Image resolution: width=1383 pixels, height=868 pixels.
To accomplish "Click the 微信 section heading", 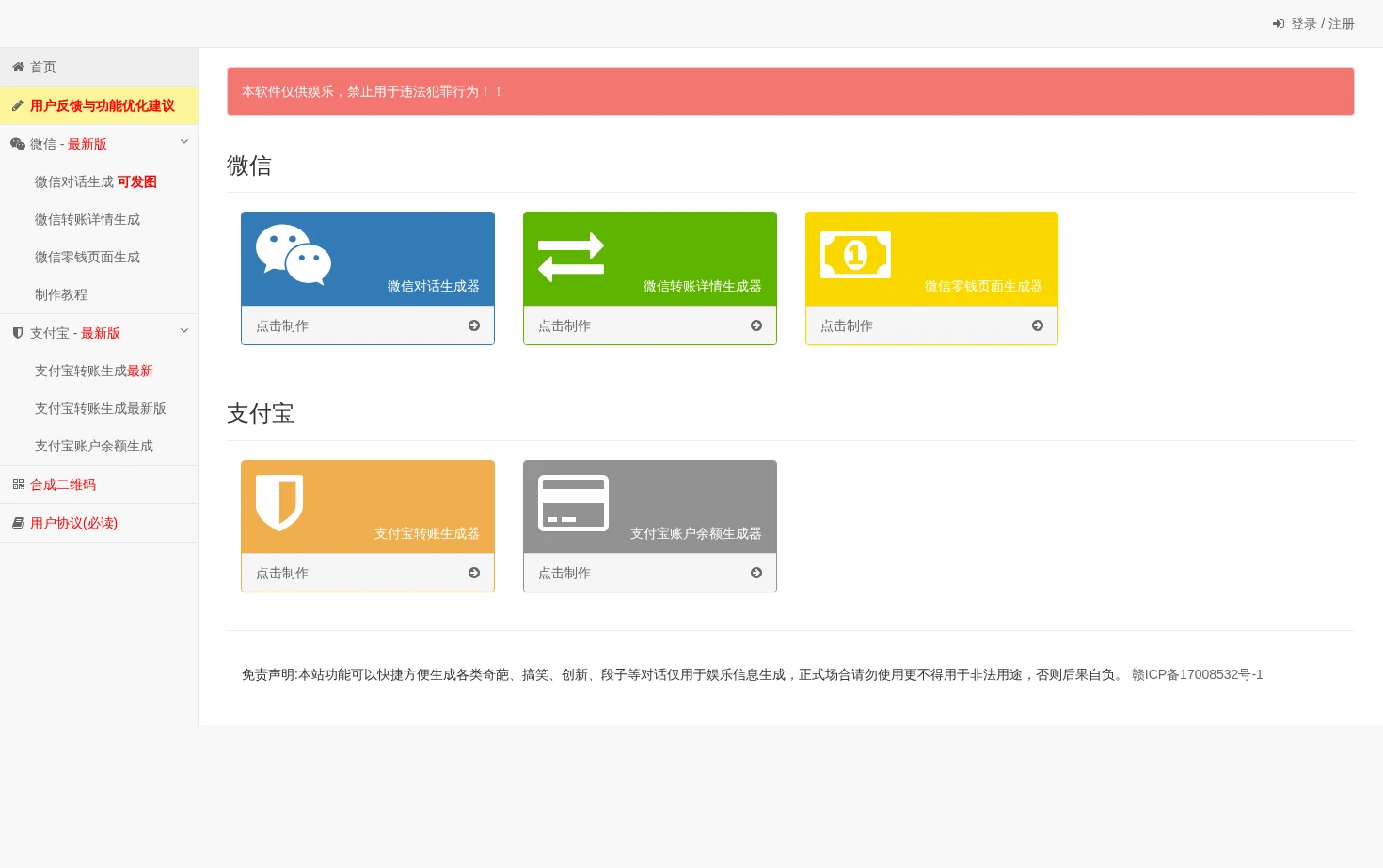I will point(249,166).
